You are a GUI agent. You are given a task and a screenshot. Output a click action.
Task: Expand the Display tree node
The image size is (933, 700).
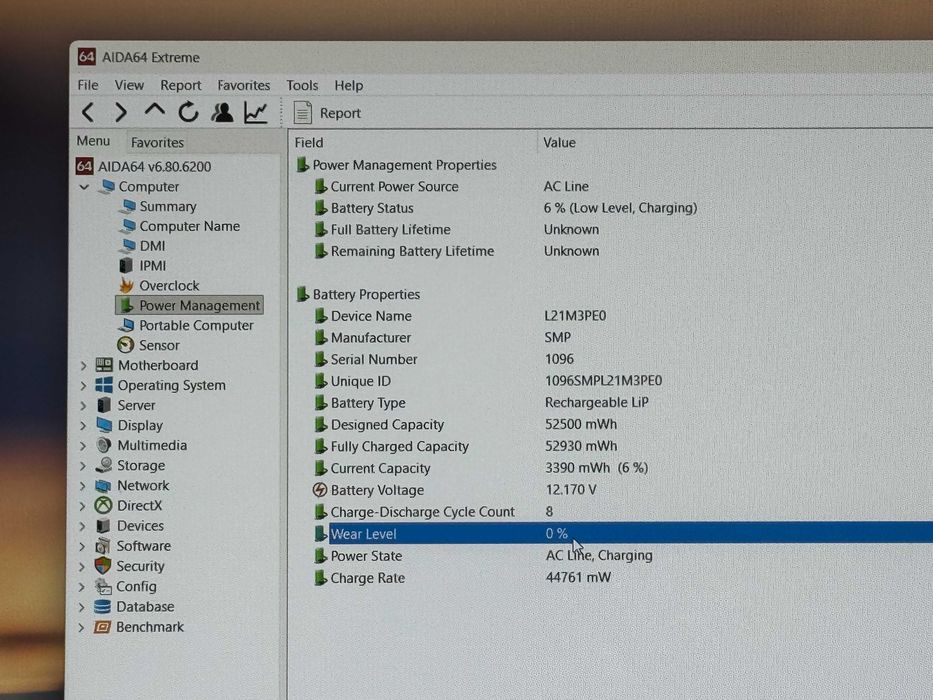click(84, 426)
